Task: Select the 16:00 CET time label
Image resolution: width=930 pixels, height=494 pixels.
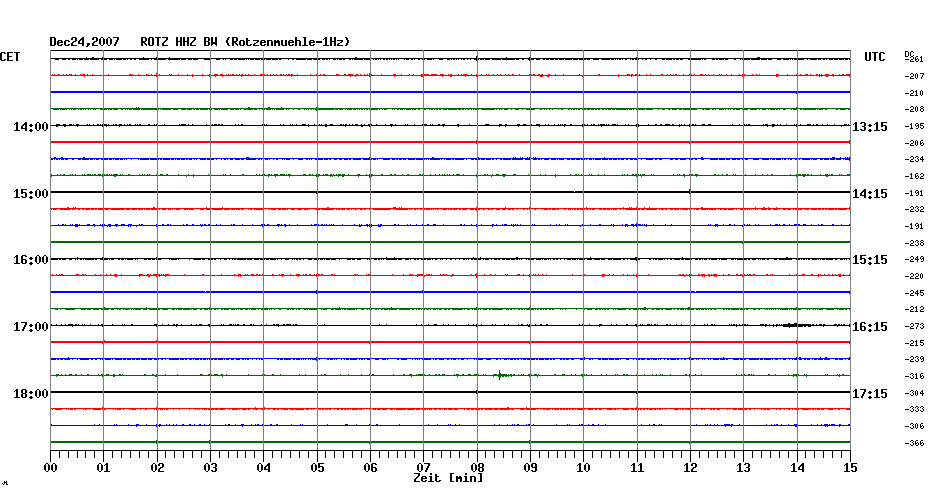Action: coord(31,260)
